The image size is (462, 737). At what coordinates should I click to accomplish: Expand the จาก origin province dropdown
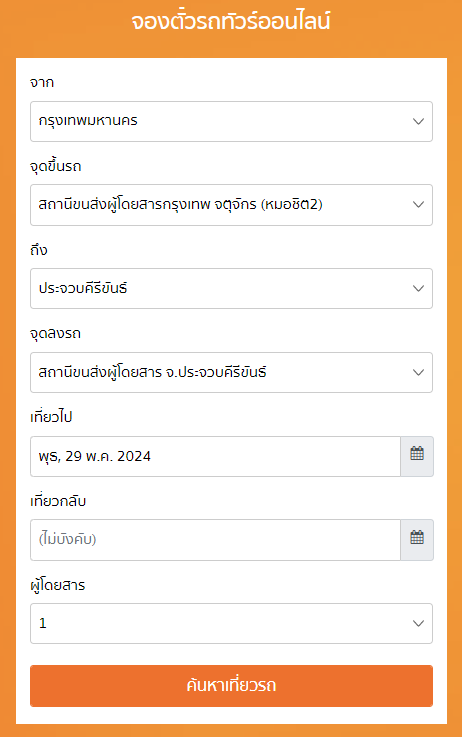(231, 121)
